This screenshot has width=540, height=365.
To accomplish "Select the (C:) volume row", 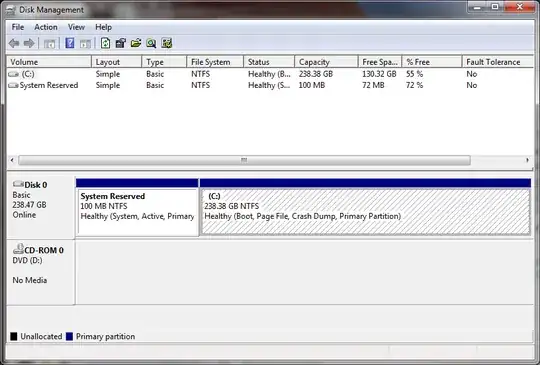I will coord(270,74).
